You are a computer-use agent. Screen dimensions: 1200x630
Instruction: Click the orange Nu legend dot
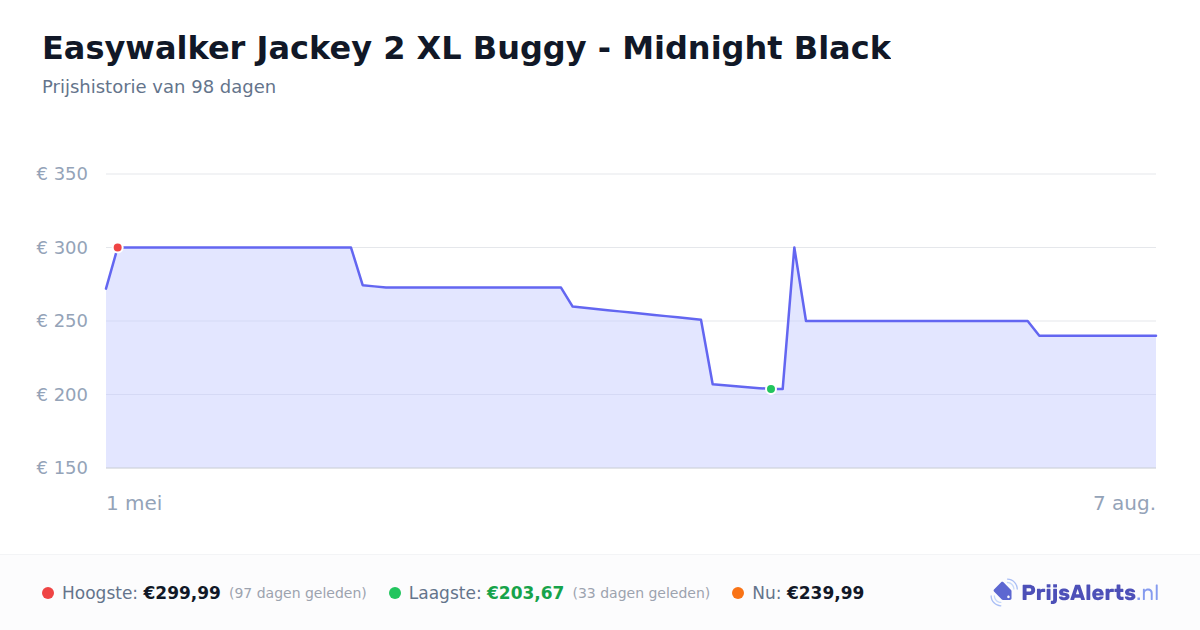pyautogui.click(x=738, y=593)
